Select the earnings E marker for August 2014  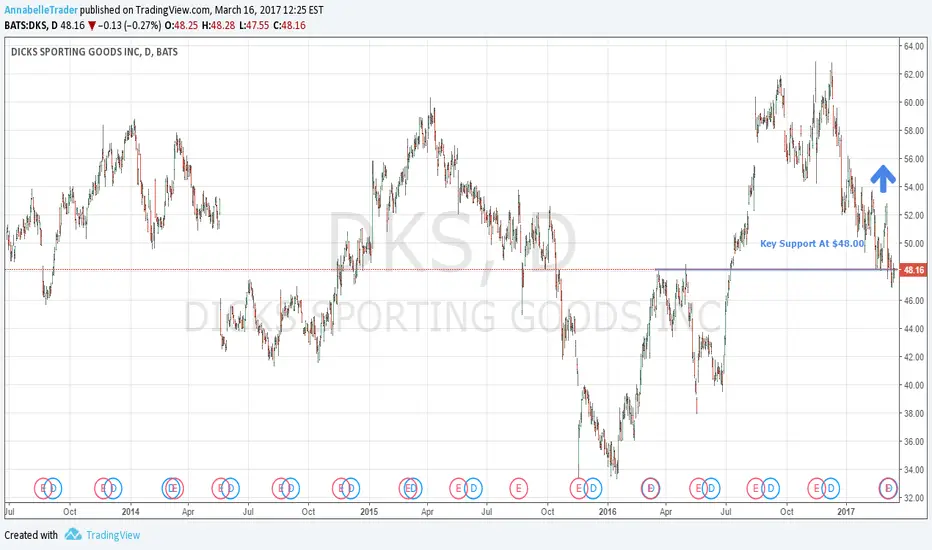point(281,488)
